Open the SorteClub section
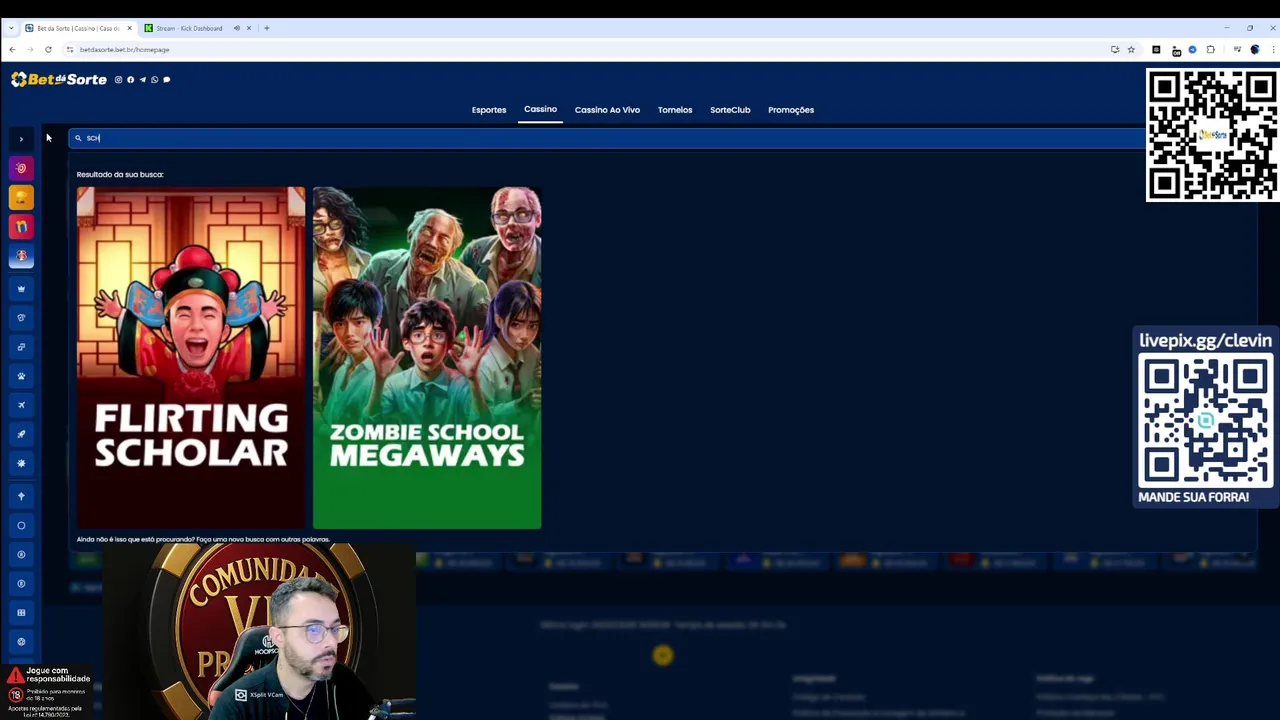This screenshot has height=720, width=1280. pos(730,110)
